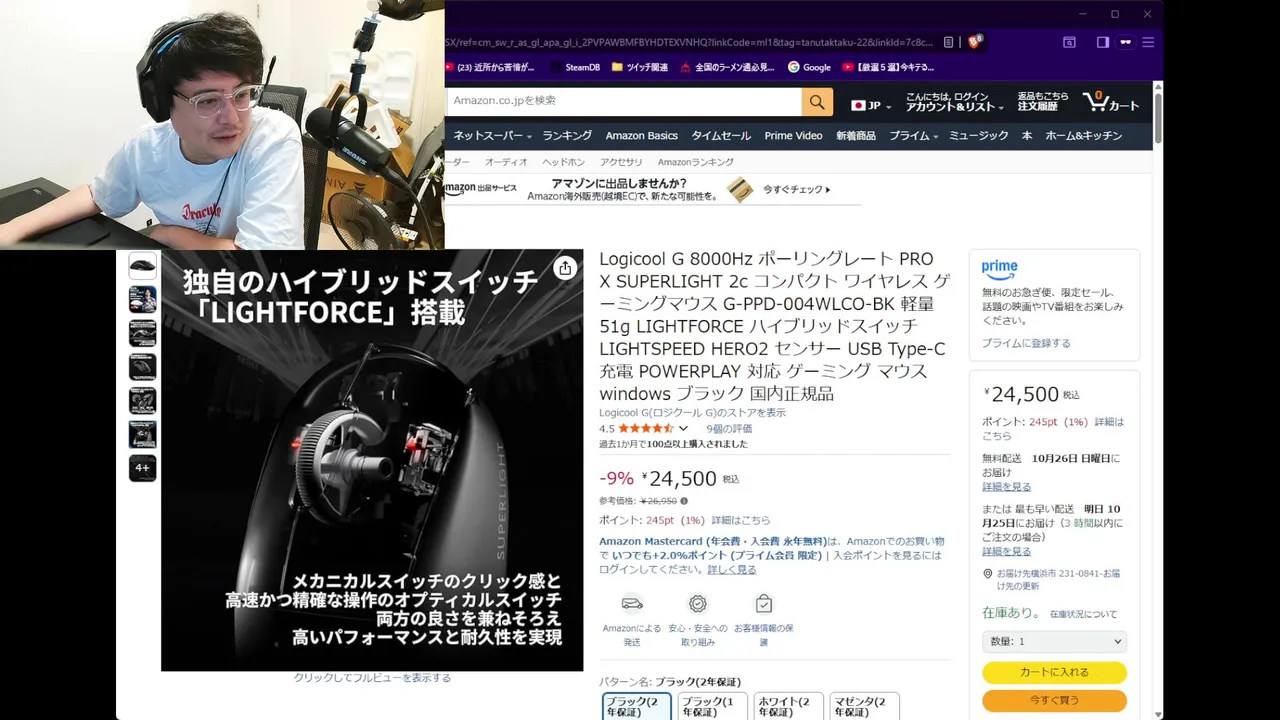Open タイムセール nav item
This screenshot has width=1280, height=720.
point(721,135)
